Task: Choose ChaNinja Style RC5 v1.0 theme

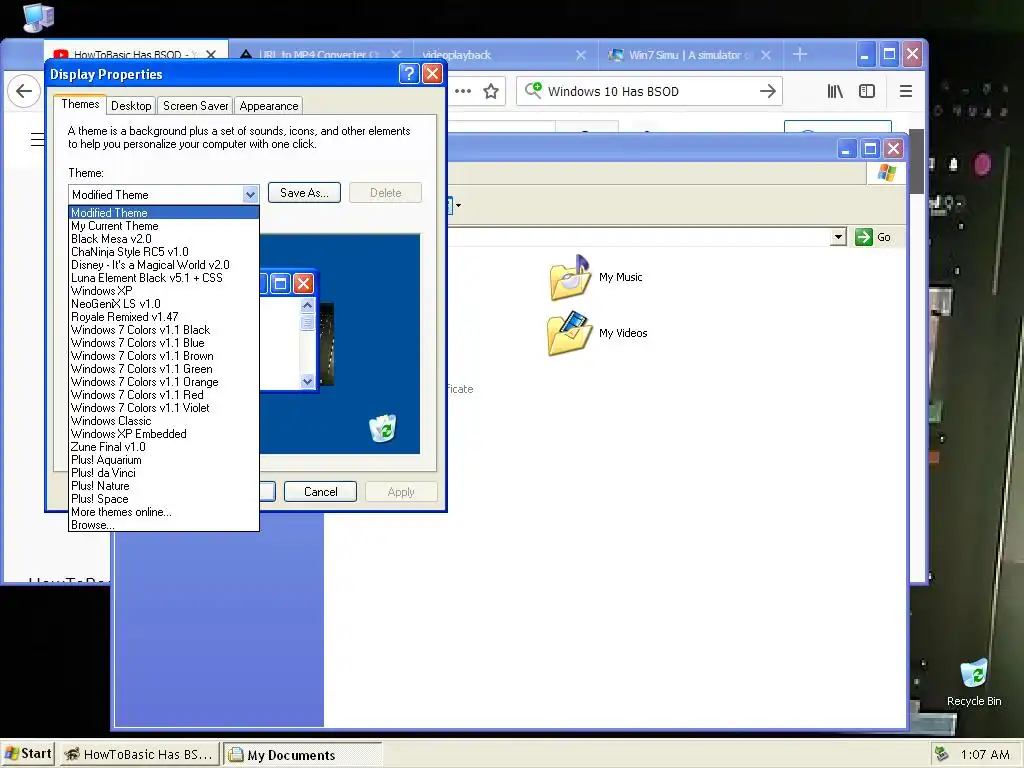Action: point(164,252)
